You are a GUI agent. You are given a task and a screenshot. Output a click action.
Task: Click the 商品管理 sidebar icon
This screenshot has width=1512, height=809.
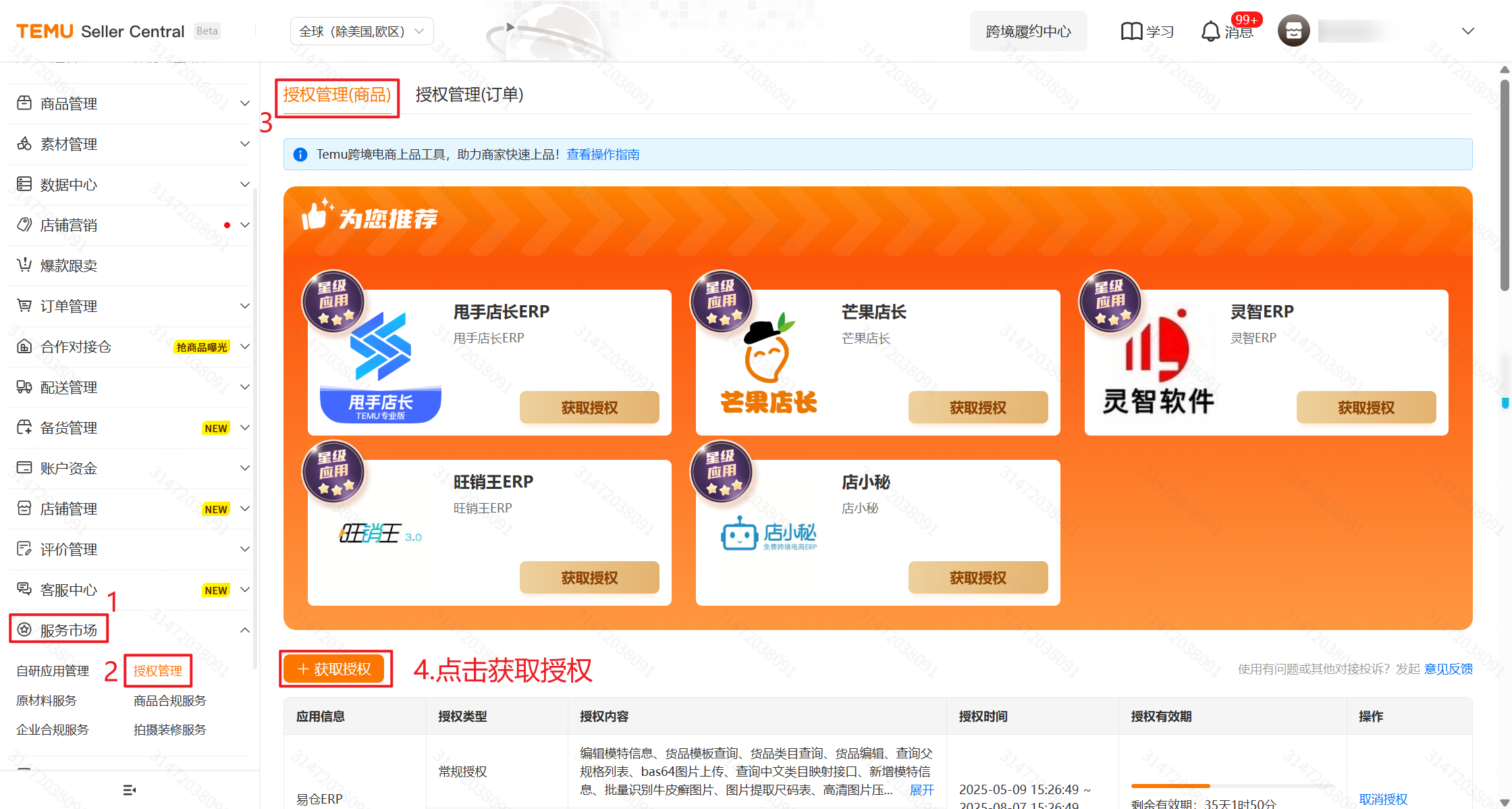tap(24, 103)
